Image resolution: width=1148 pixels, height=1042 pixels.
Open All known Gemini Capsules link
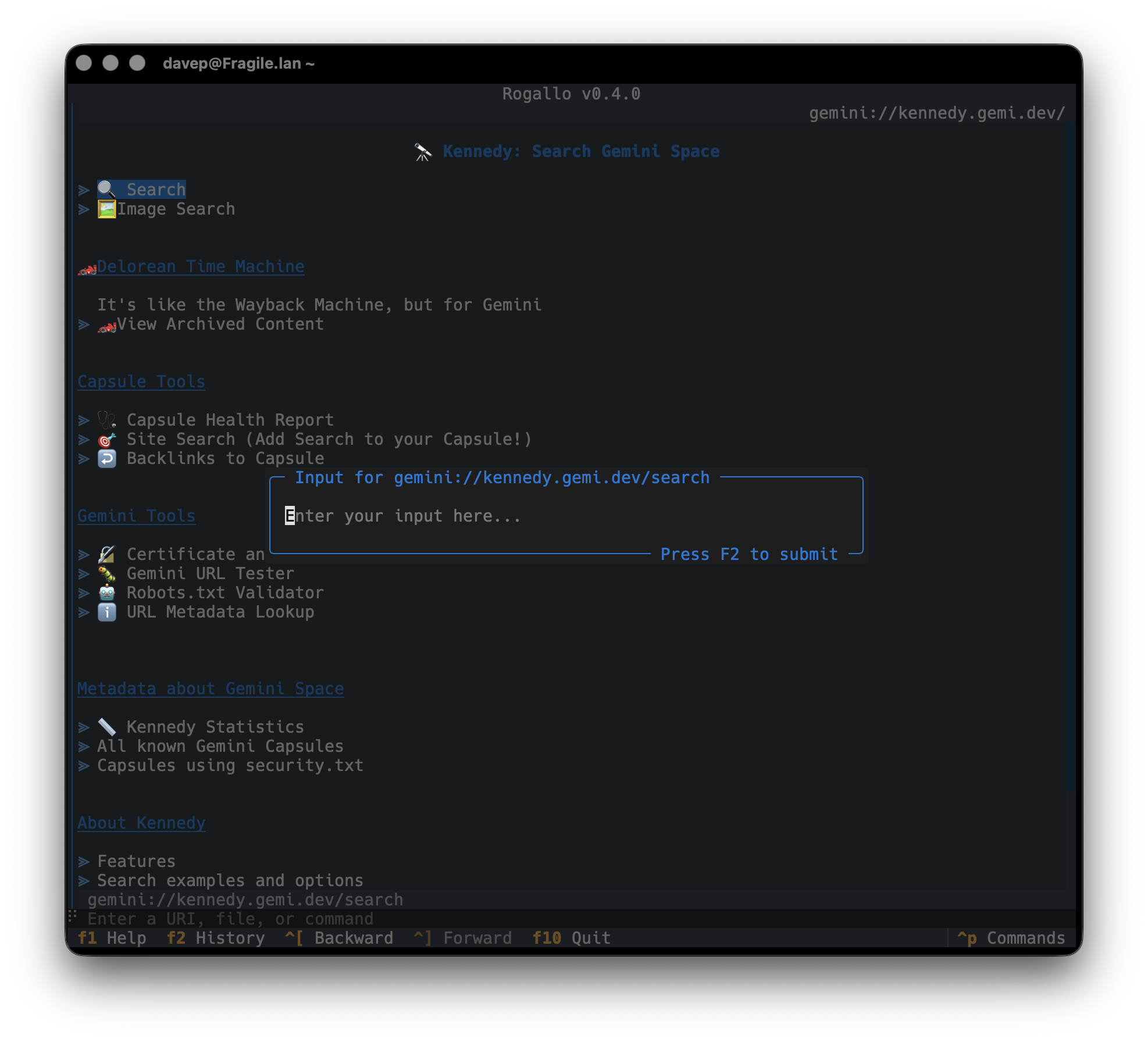click(x=220, y=746)
